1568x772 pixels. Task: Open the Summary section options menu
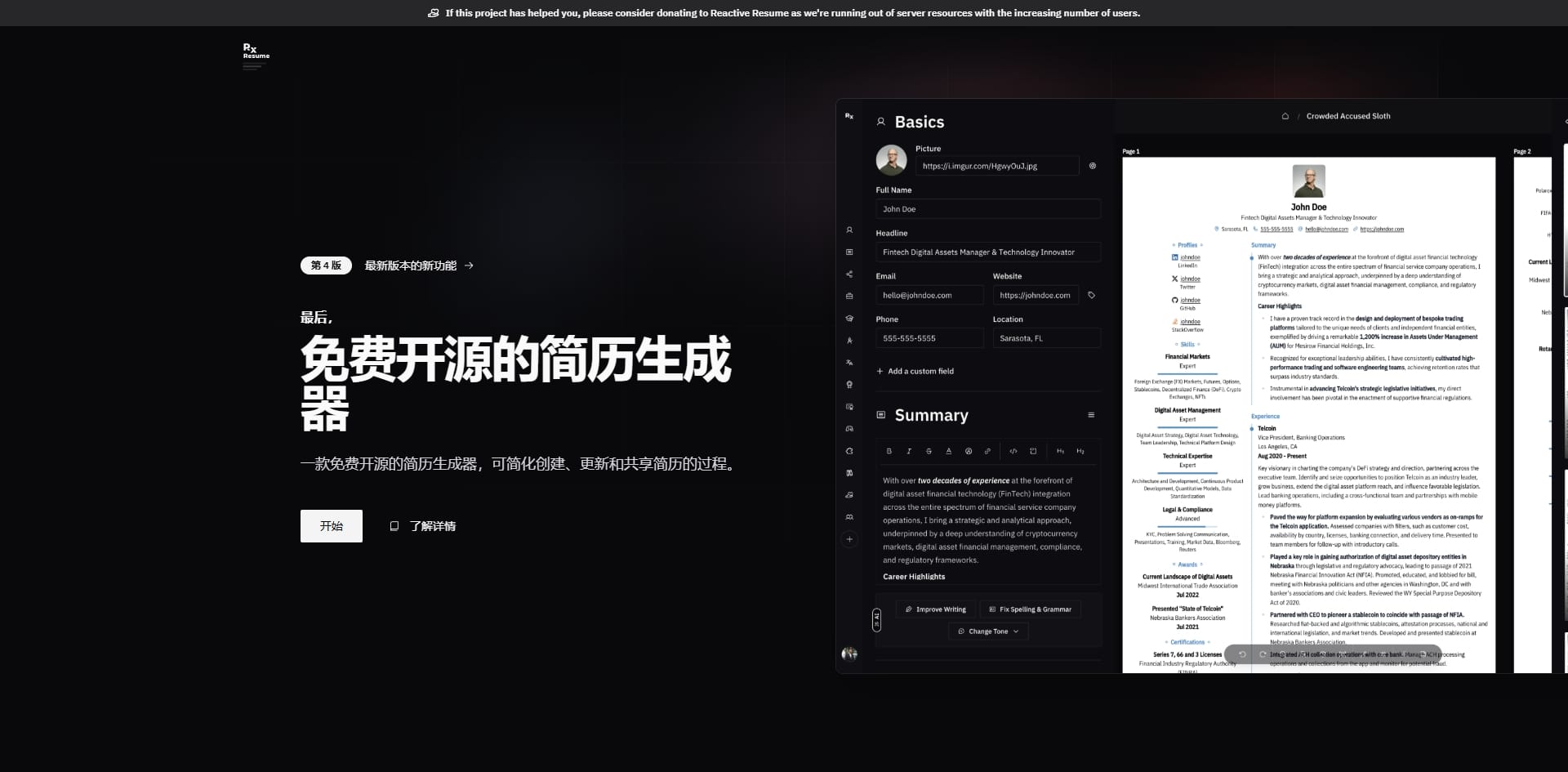(x=1092, y=415)
